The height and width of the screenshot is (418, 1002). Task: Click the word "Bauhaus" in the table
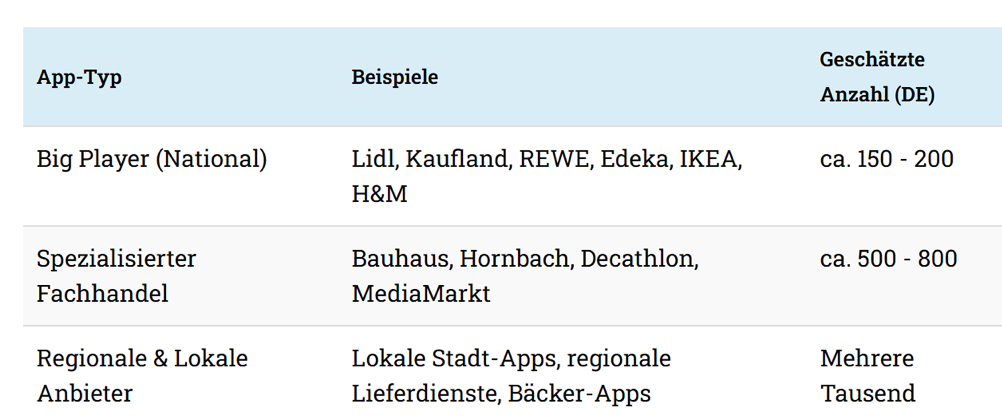pos(402,259)
